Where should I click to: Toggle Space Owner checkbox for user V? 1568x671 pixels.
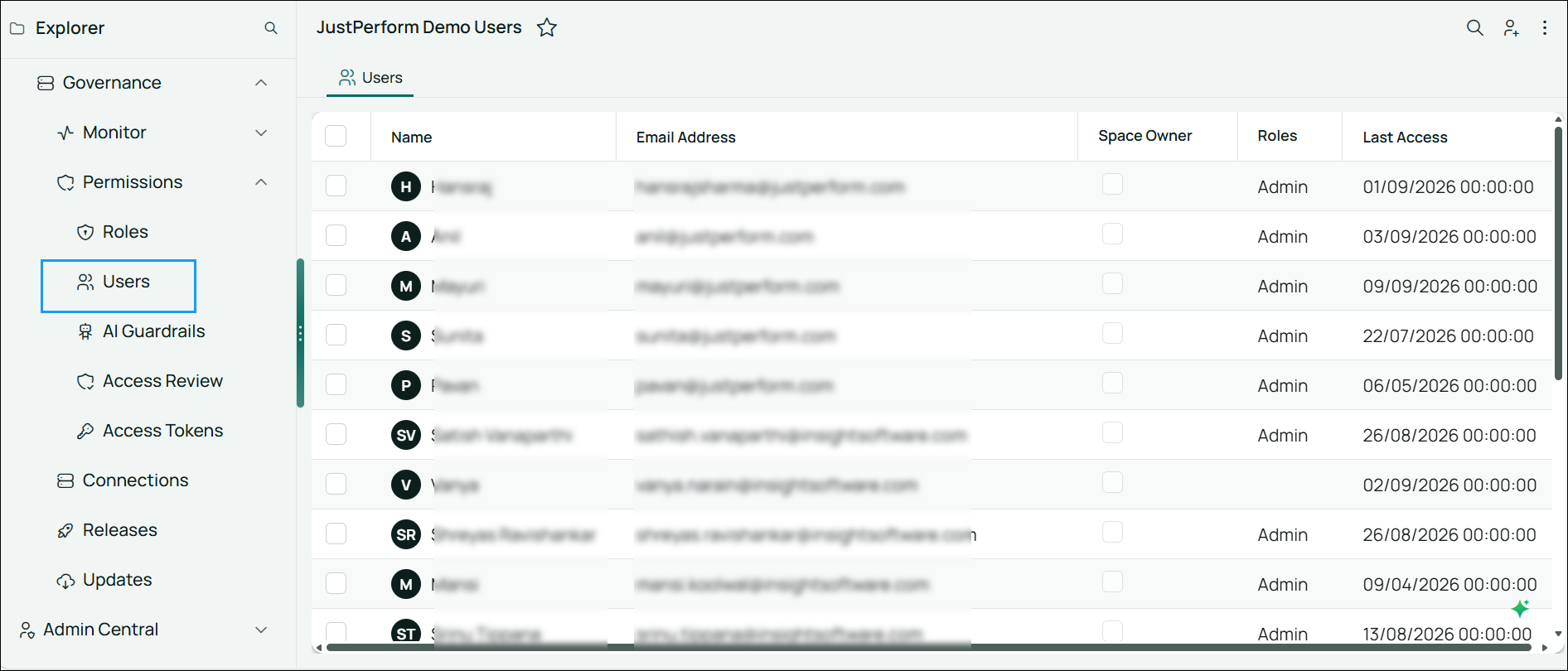(1112, 482)
